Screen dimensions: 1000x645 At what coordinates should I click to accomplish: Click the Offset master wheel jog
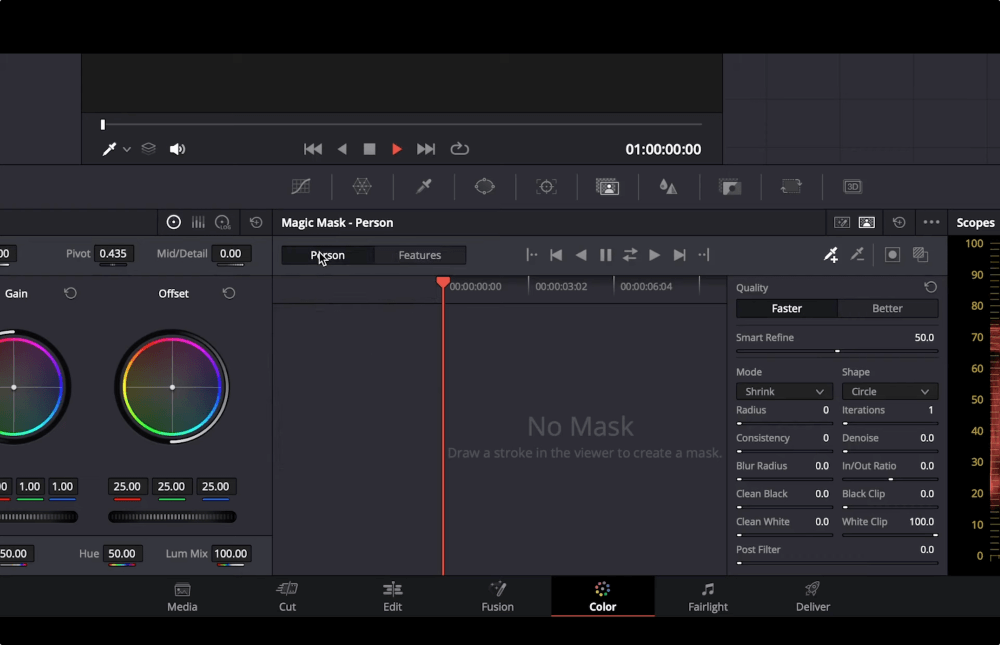(172, 517)
